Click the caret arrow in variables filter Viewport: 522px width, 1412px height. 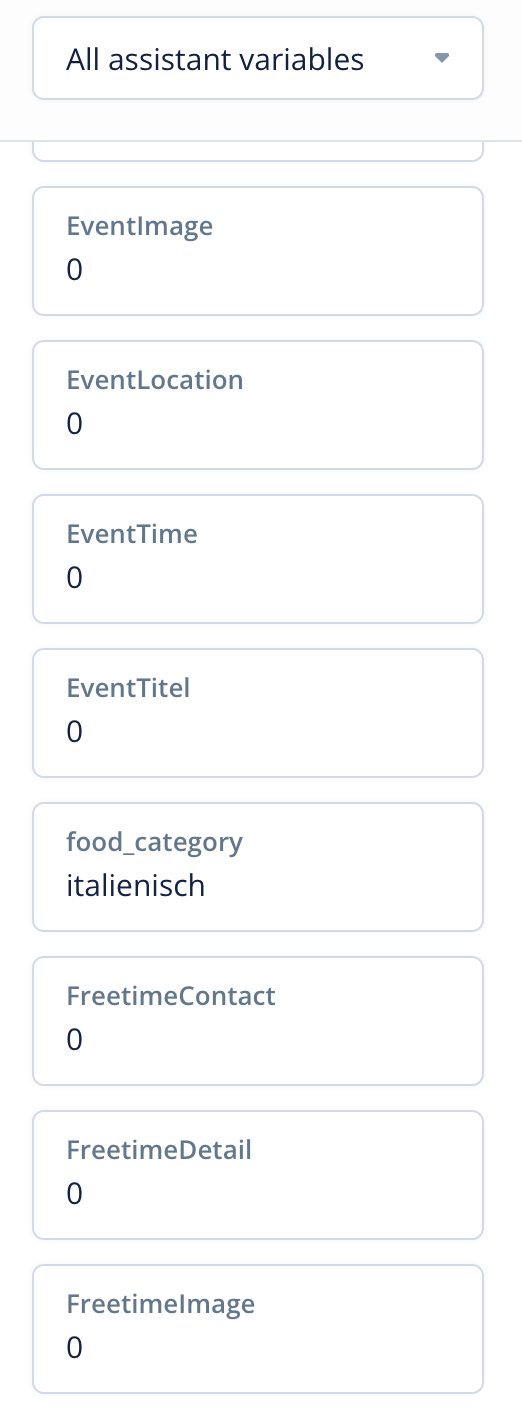443,58
